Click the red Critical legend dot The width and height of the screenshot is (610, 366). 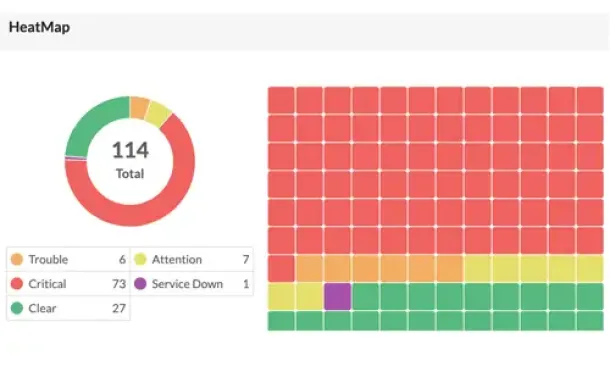pyautogui.click(x=17, y=284)
